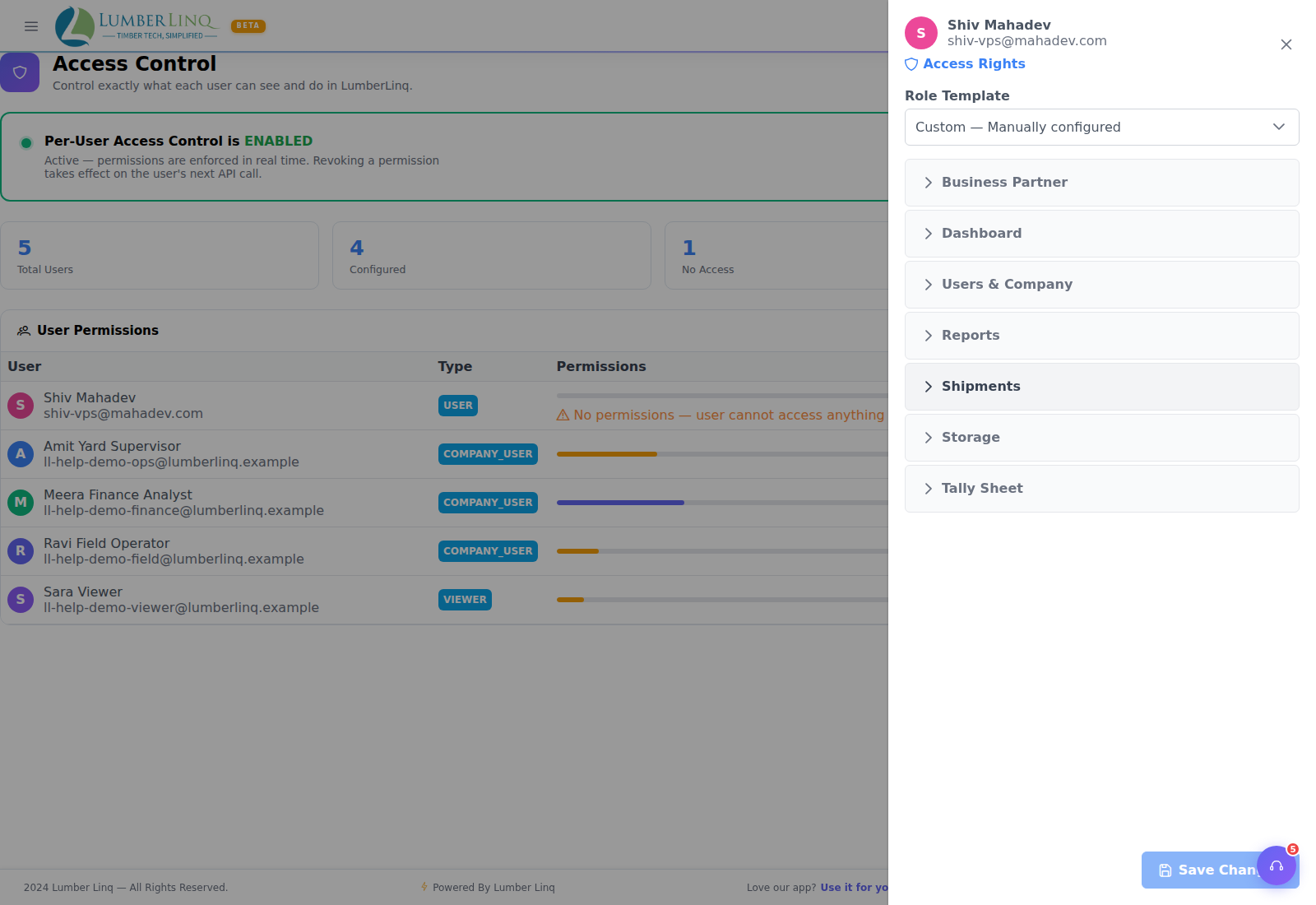This screenshot has width=1316, height=905.
Task: Expand the Business Partner section
Action: point(1102,183)
